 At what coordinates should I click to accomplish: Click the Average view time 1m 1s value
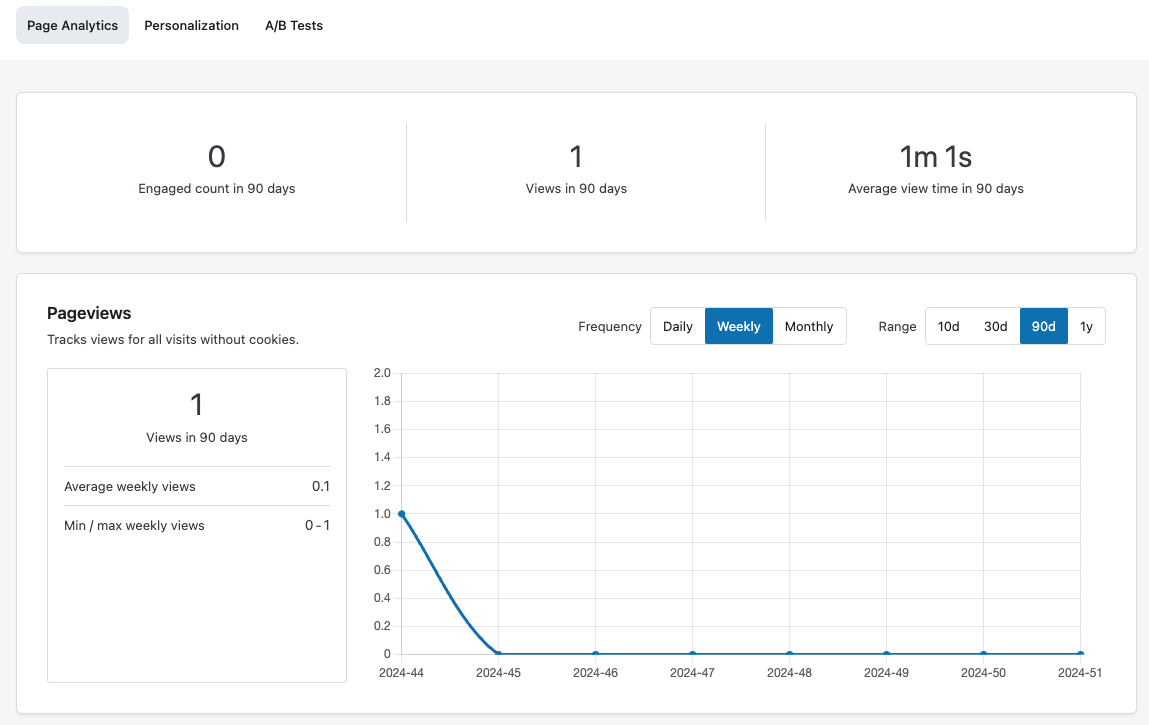[935, 157]
